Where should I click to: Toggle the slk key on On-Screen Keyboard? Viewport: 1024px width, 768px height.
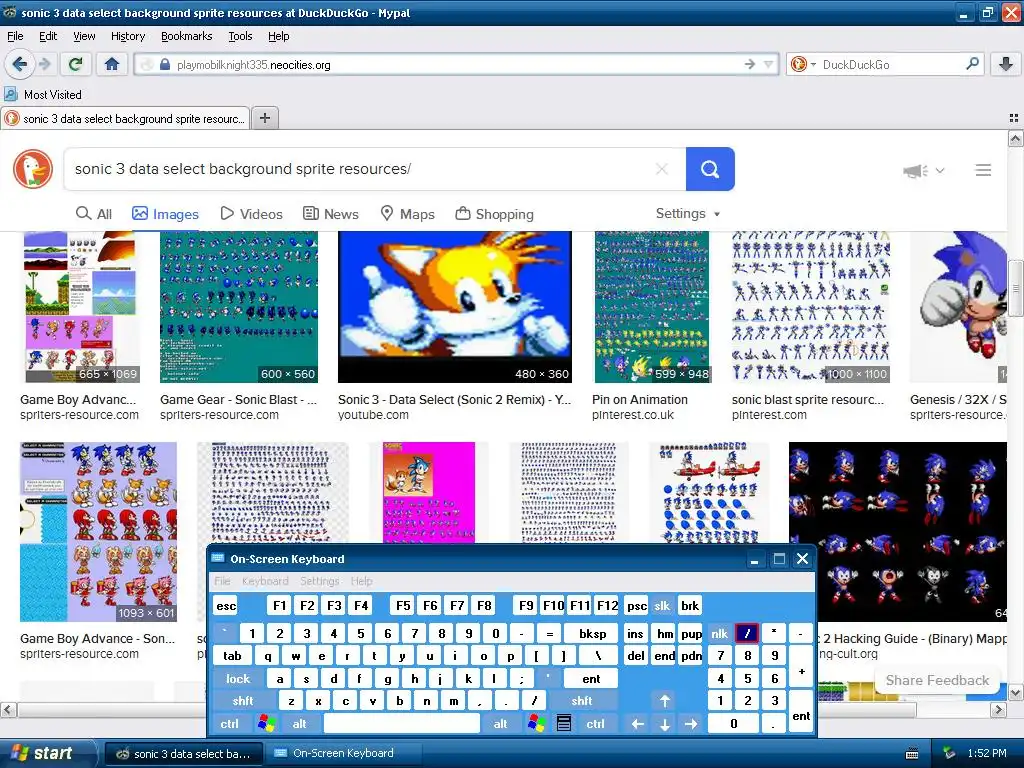[x=662, y=605]
